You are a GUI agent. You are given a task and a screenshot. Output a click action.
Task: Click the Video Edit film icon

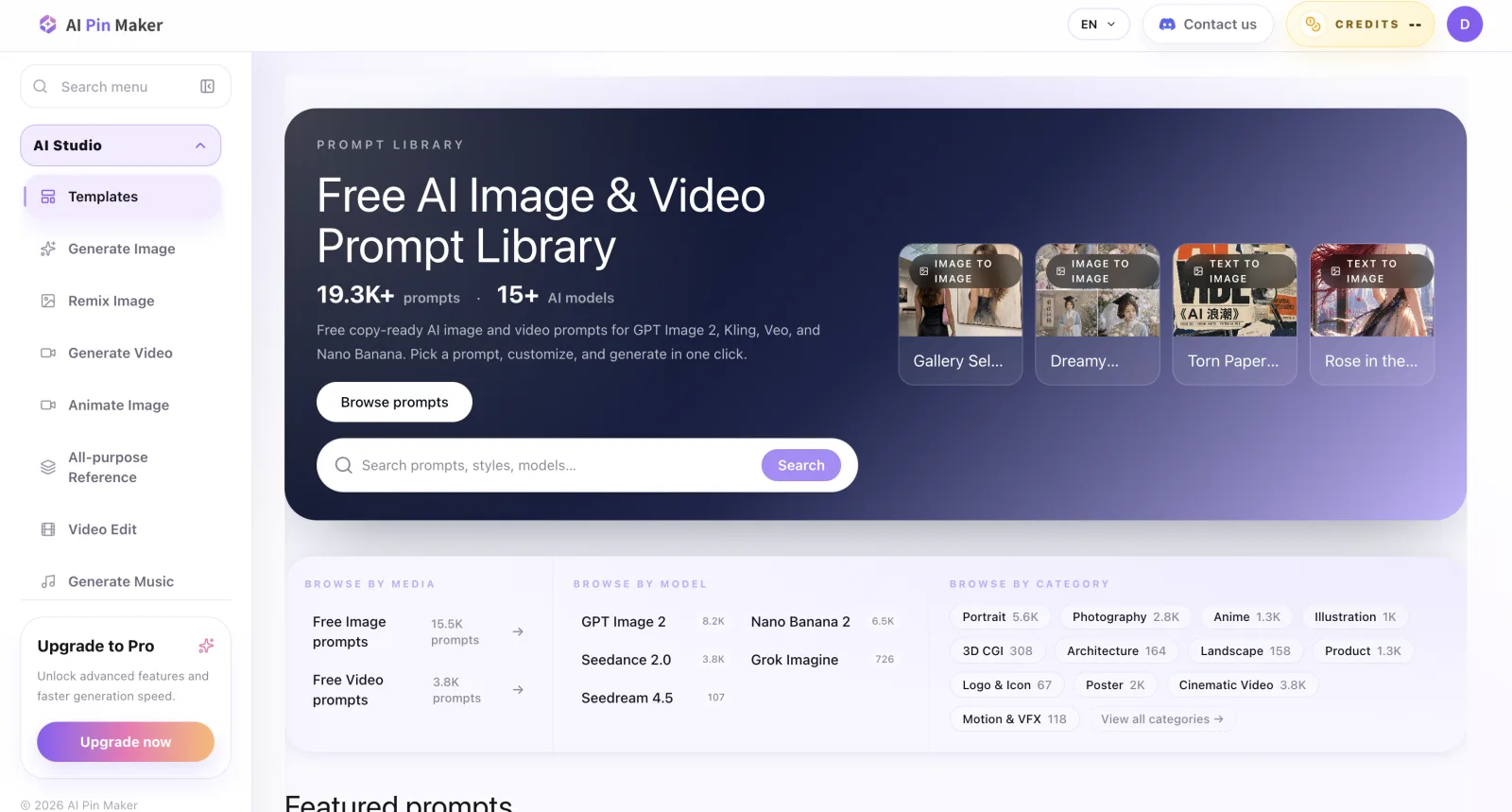(48, 529)
